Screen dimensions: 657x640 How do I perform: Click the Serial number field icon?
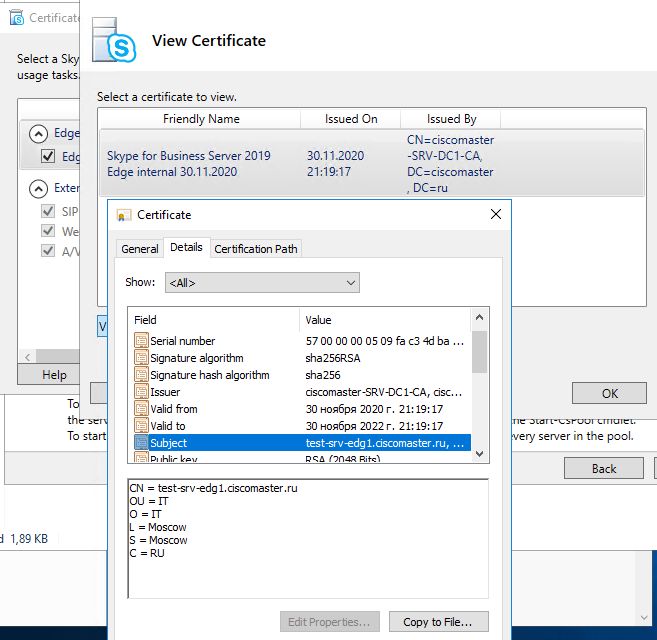coord(141,341)
